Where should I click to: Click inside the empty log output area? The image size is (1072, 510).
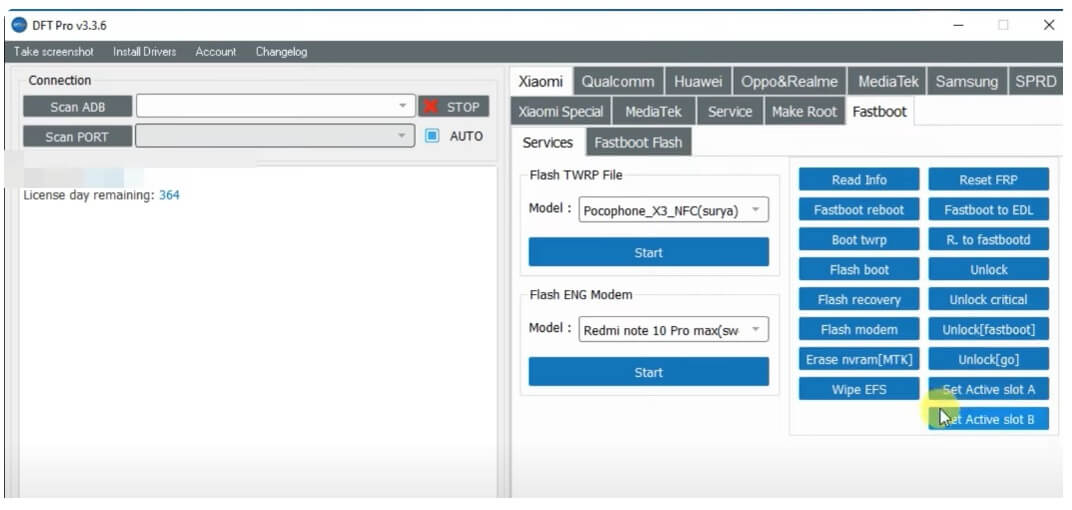pos(250,350)
